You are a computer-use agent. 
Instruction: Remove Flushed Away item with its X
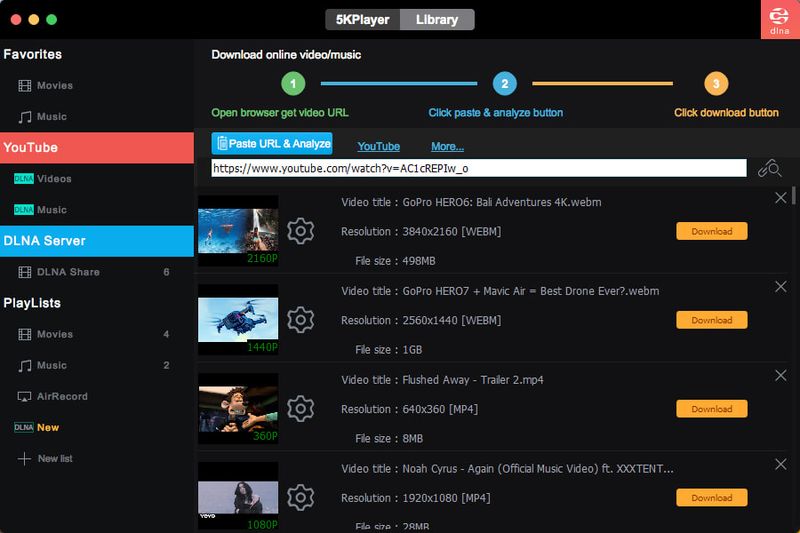coord(781,375)
